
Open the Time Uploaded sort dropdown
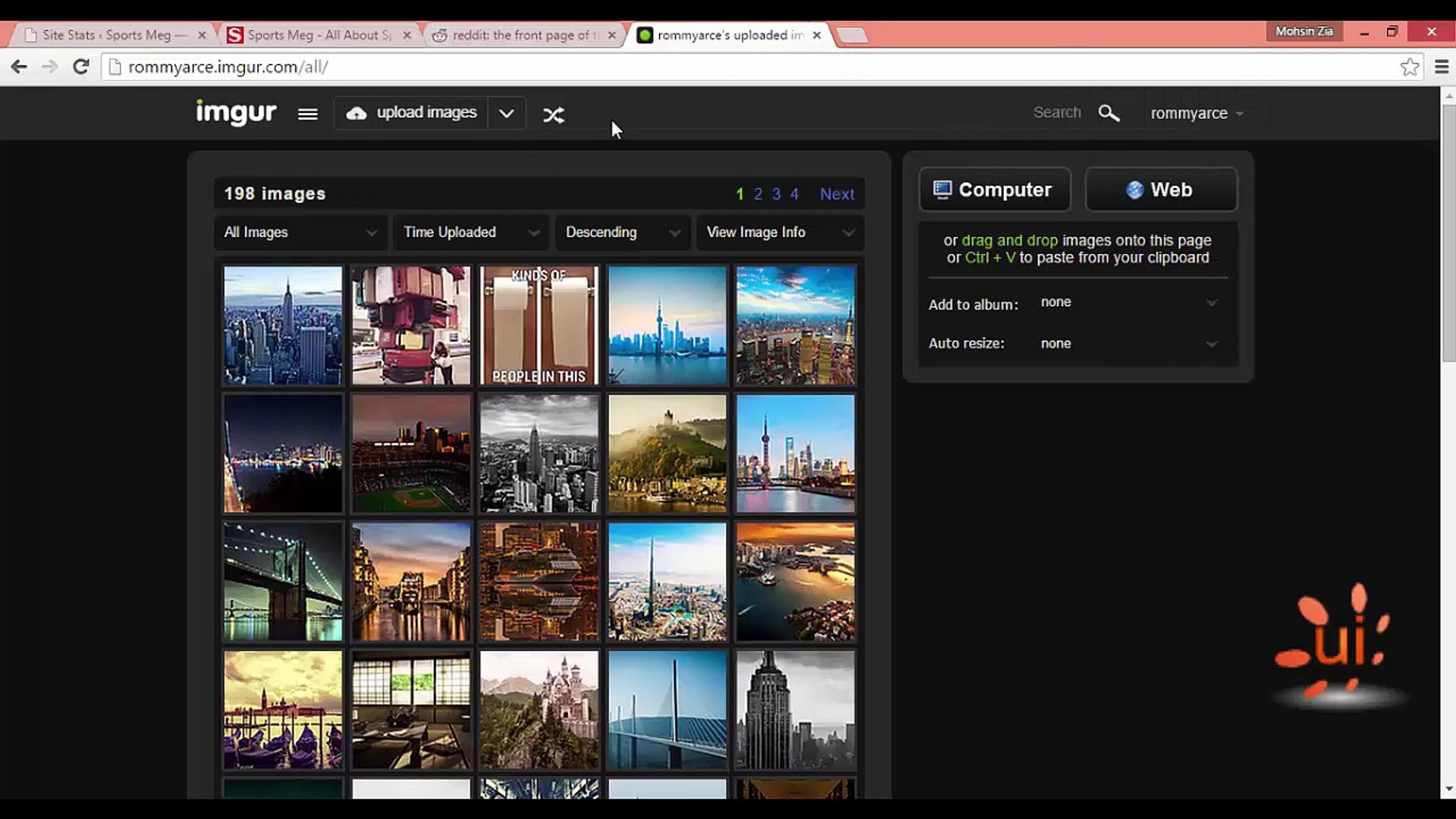470,232
